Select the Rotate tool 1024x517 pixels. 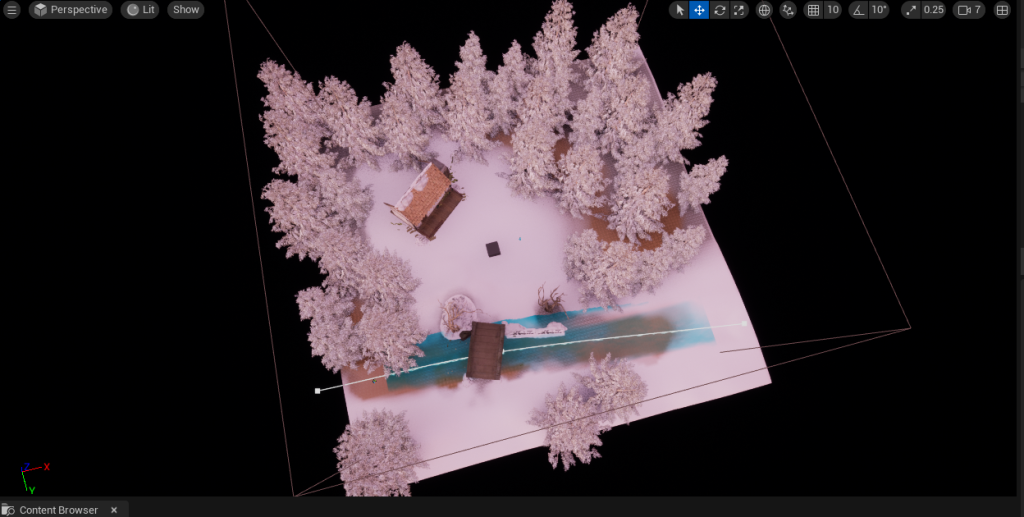pos(719,10)
